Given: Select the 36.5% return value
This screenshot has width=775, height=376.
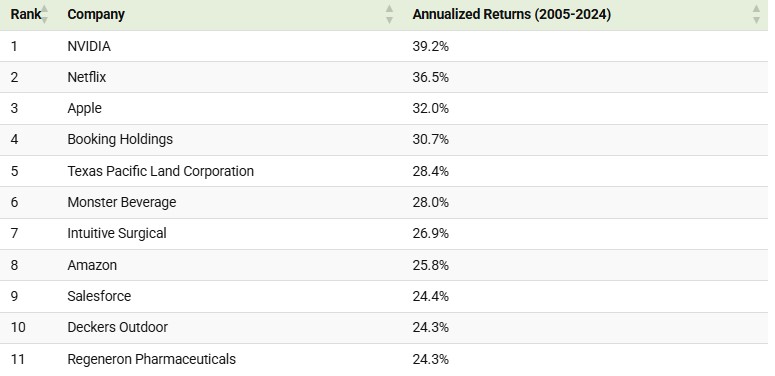Looking at the screenshot, I should pyautogui.click(x=431, y=78).
